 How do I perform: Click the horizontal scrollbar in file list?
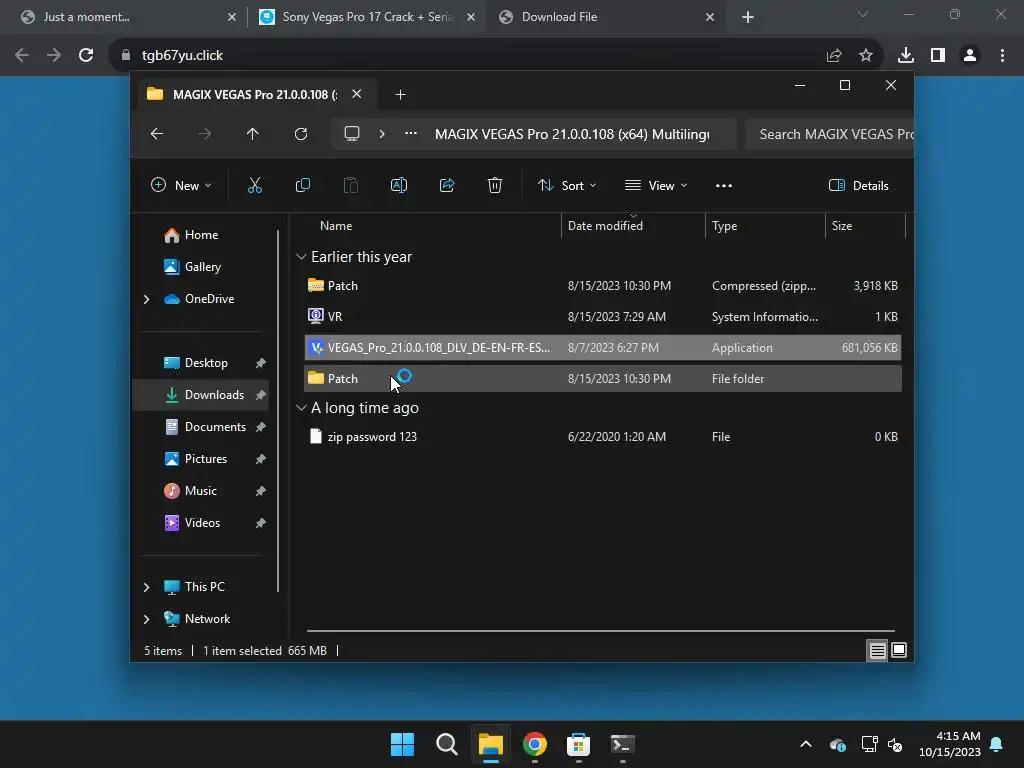(601, 631)
